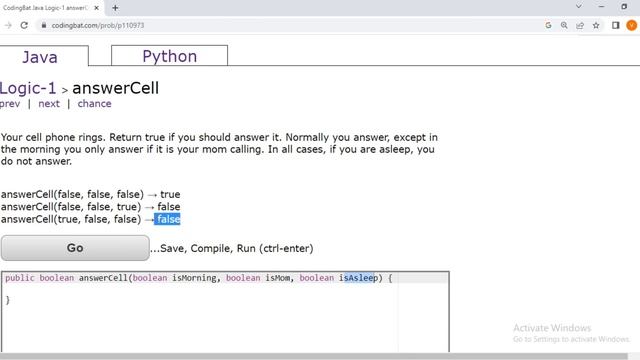Click the isAsleep parameter in code
This screenshot has height=360, width=640.
[x=358, y=278]
